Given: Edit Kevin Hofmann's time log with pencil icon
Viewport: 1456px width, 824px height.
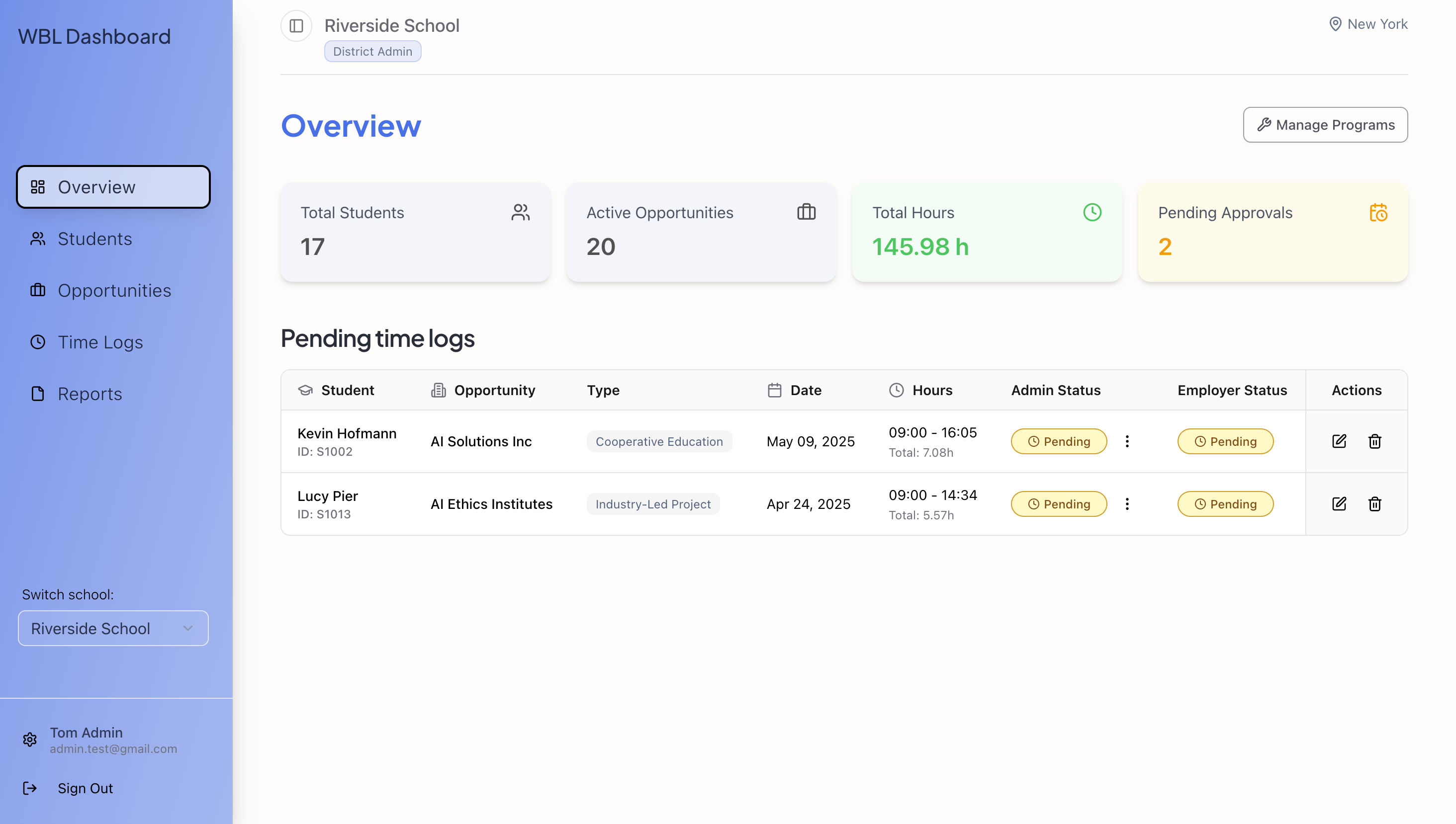Looking at the screenshot, I should click(x=1339, y=441).
